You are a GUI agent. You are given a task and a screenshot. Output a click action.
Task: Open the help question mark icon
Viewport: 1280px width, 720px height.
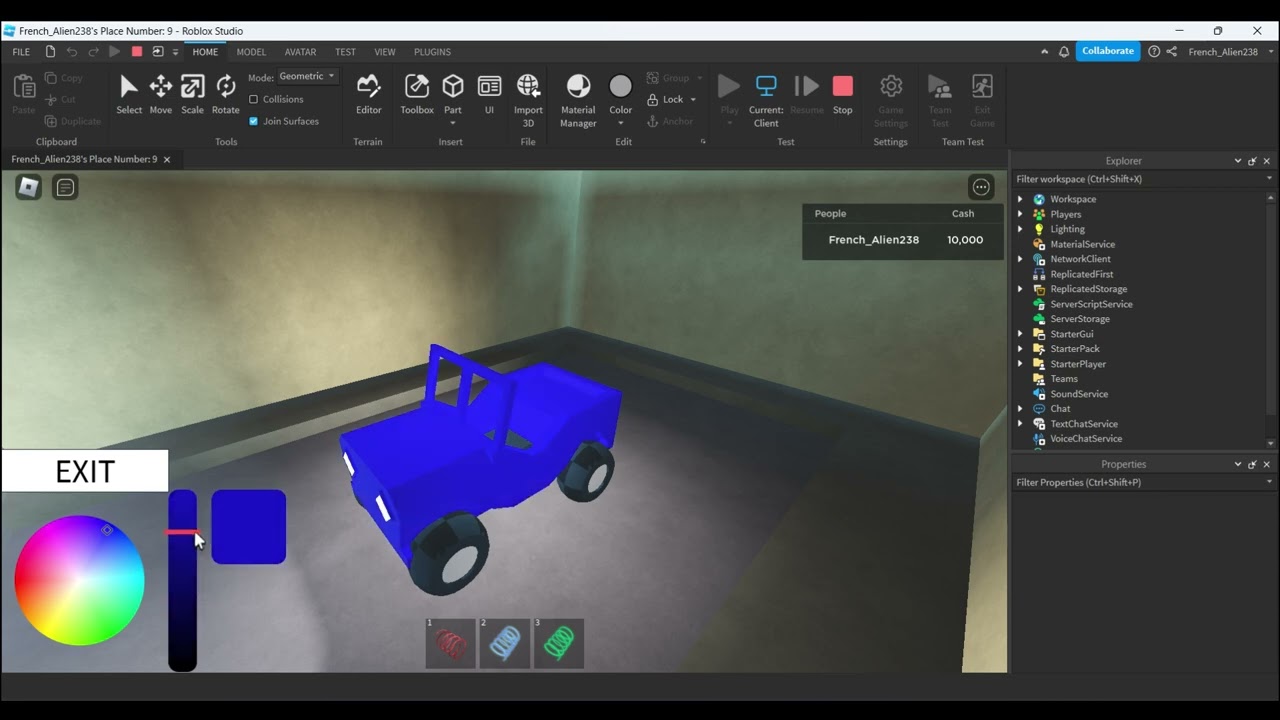1154,51
